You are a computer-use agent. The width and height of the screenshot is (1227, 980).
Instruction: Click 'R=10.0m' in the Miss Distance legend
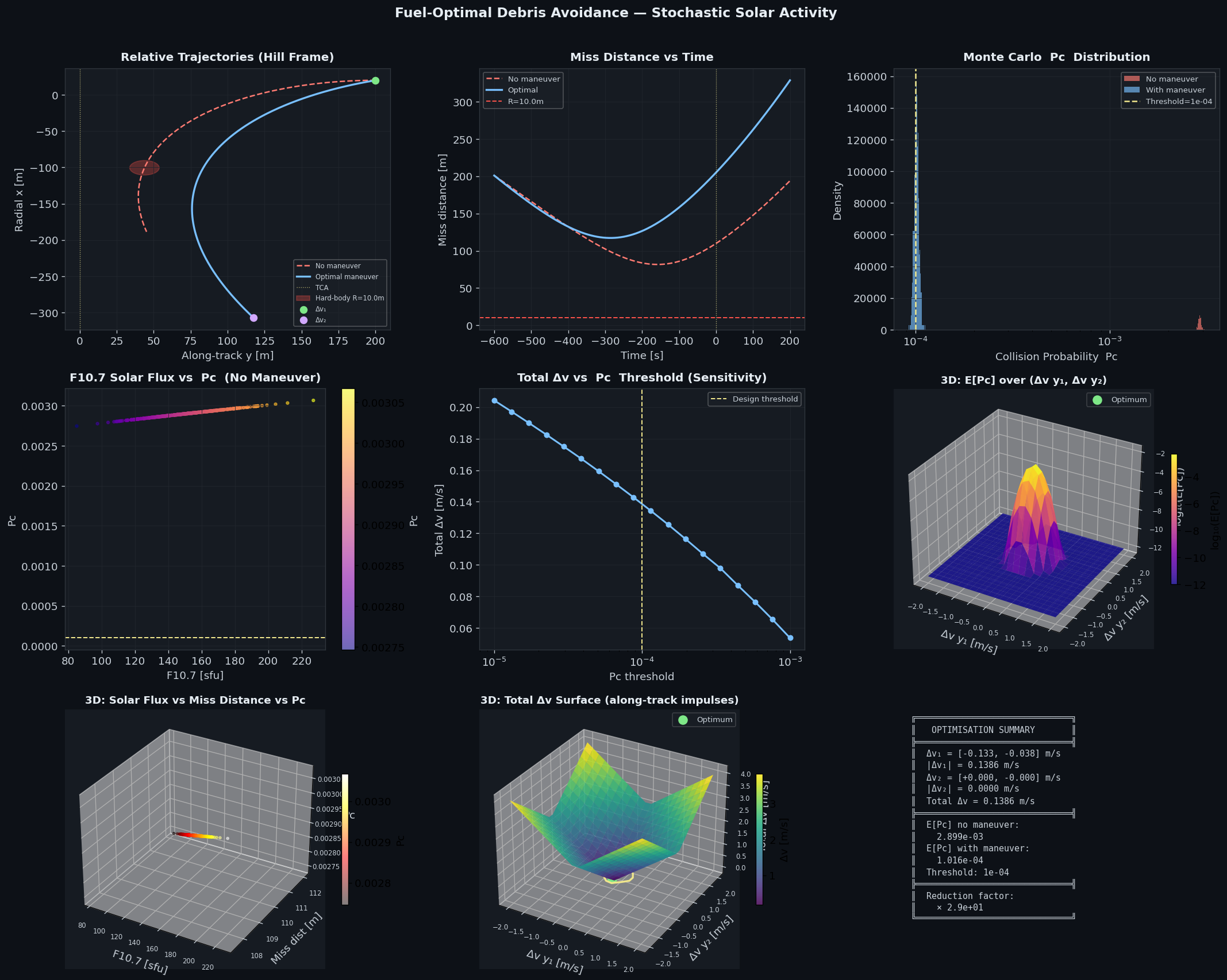tap(526, 102)
